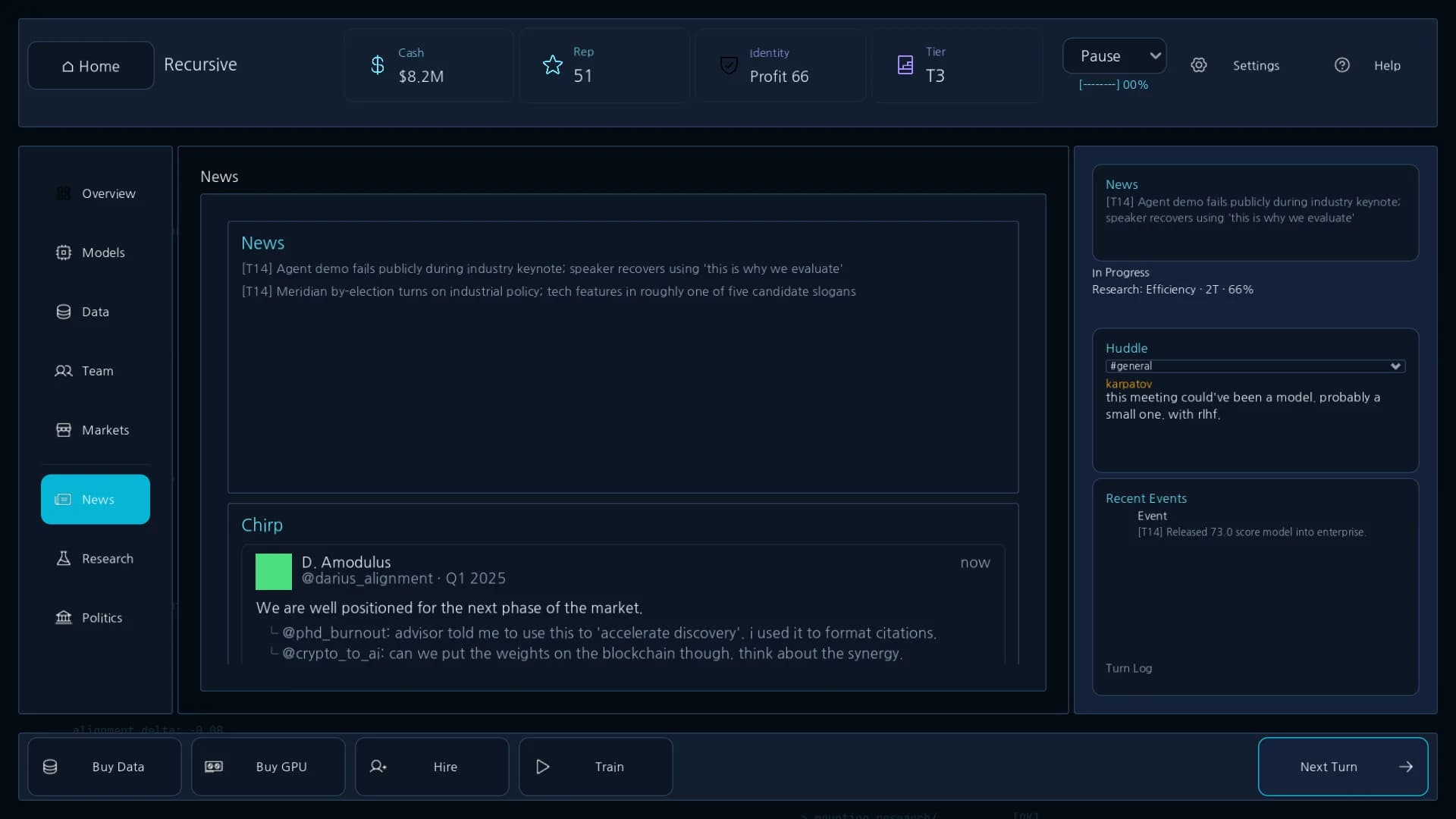Screen dimensions: 1456x819
Task: Open the Pause speed dropdown
Action: (1114, 56)
